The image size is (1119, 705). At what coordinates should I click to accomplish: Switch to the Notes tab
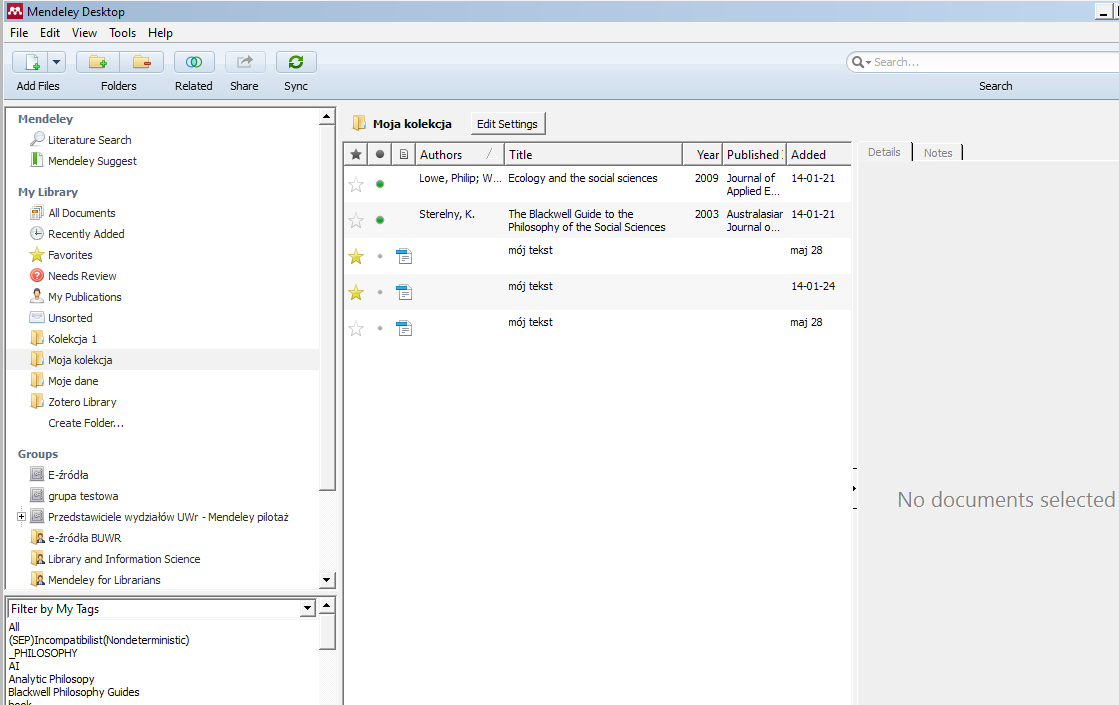click(938, 153)
